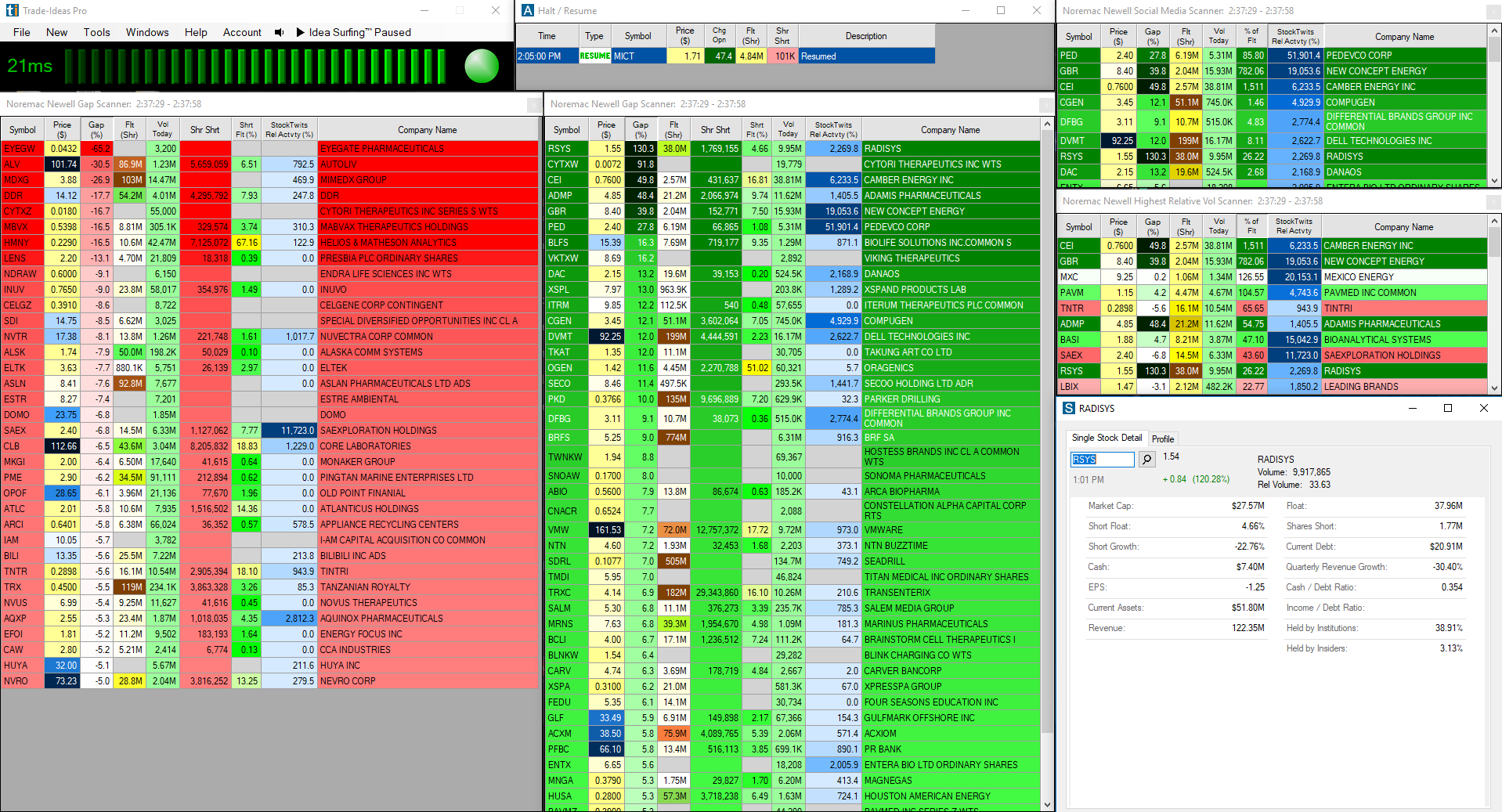Sort middle Gap Scanner by Vol Today header
Screen dimensions: 1502x812
[x=789, y=129]
